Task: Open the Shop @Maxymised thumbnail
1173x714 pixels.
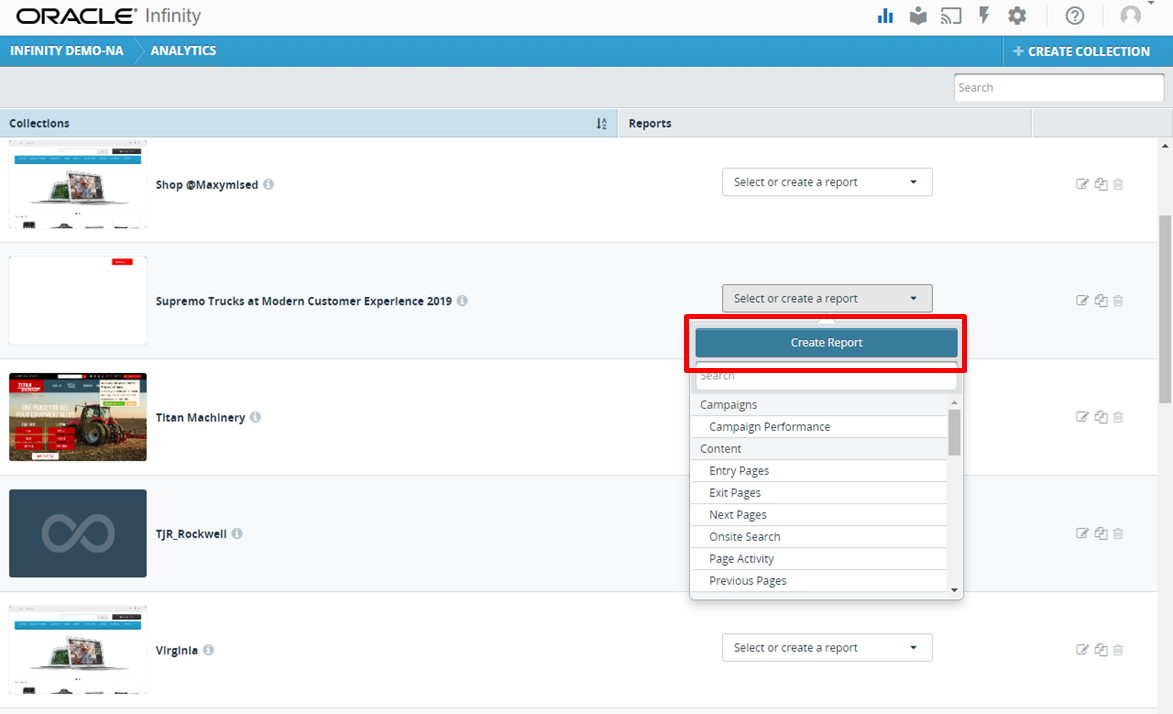Action: point(78,184)
